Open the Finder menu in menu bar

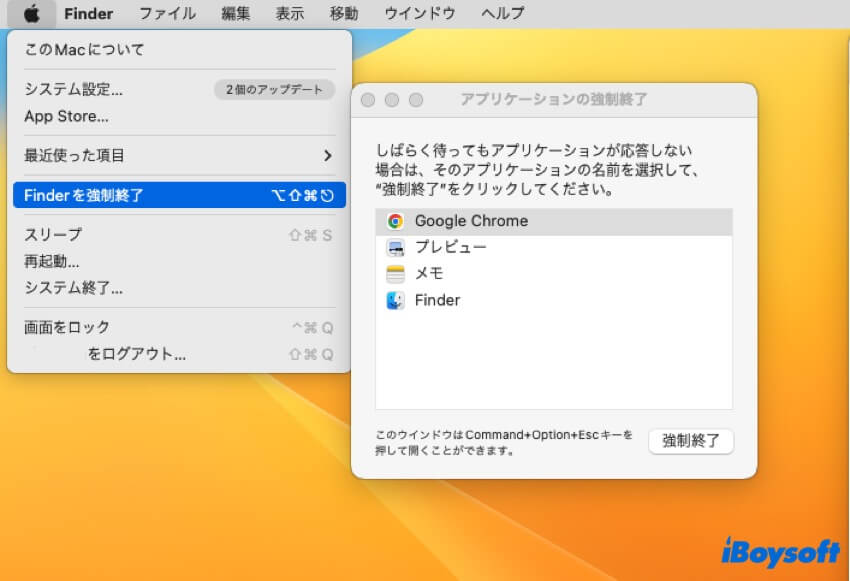point(88,14)
